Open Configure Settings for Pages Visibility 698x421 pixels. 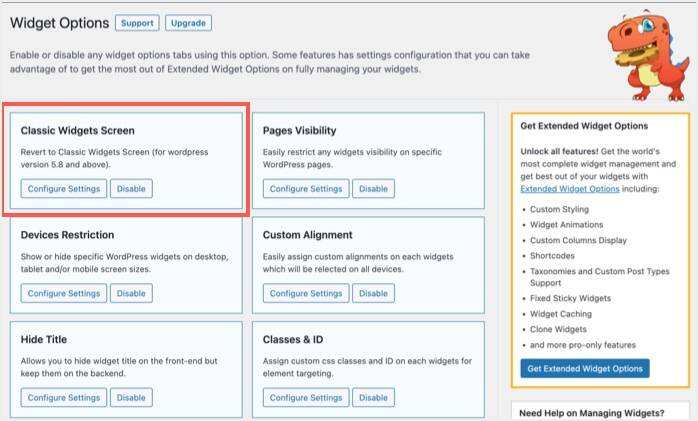pos(306,189)
